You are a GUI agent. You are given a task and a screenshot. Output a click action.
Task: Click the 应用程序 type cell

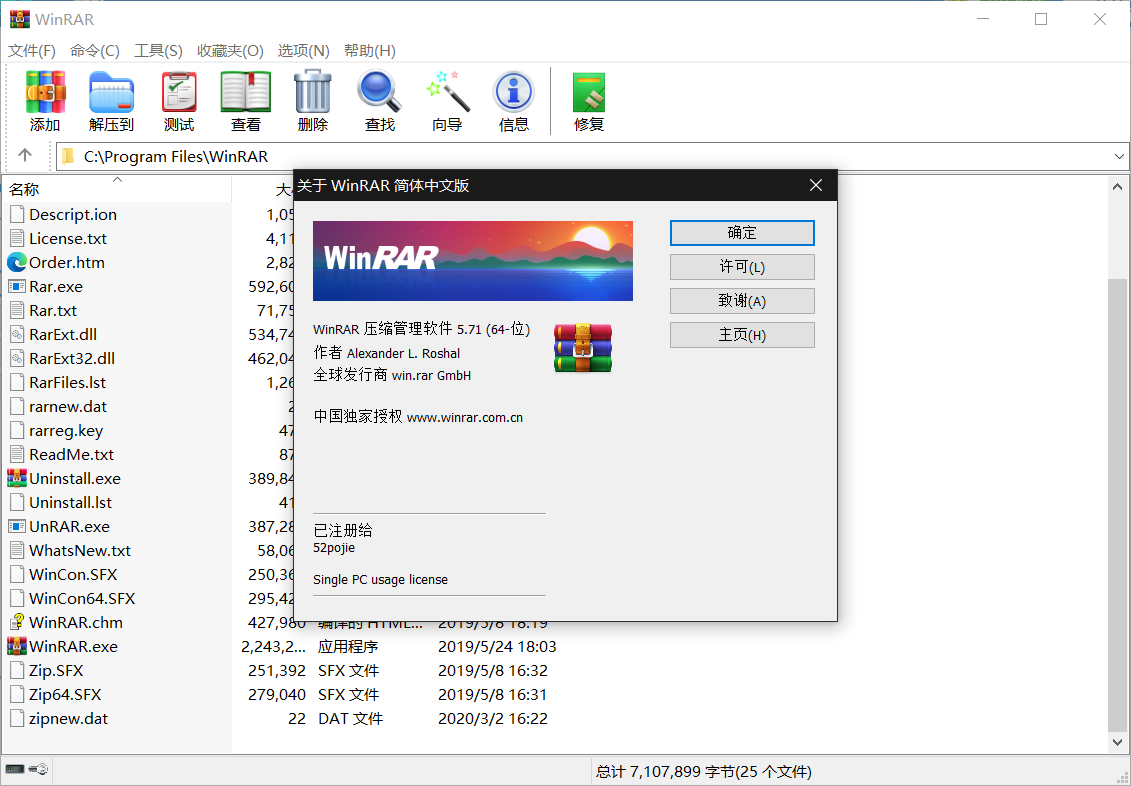click(348, 646)
